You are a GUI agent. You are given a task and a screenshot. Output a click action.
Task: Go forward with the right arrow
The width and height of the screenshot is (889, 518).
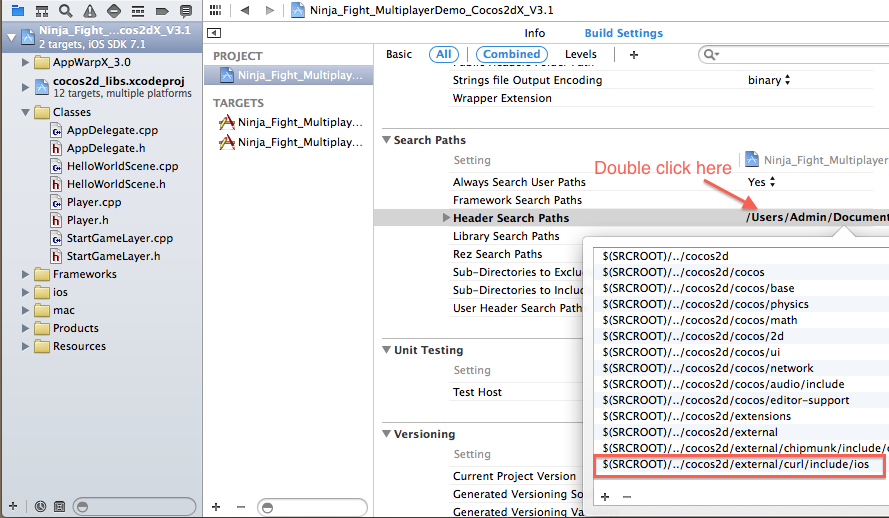pos(270,10)
